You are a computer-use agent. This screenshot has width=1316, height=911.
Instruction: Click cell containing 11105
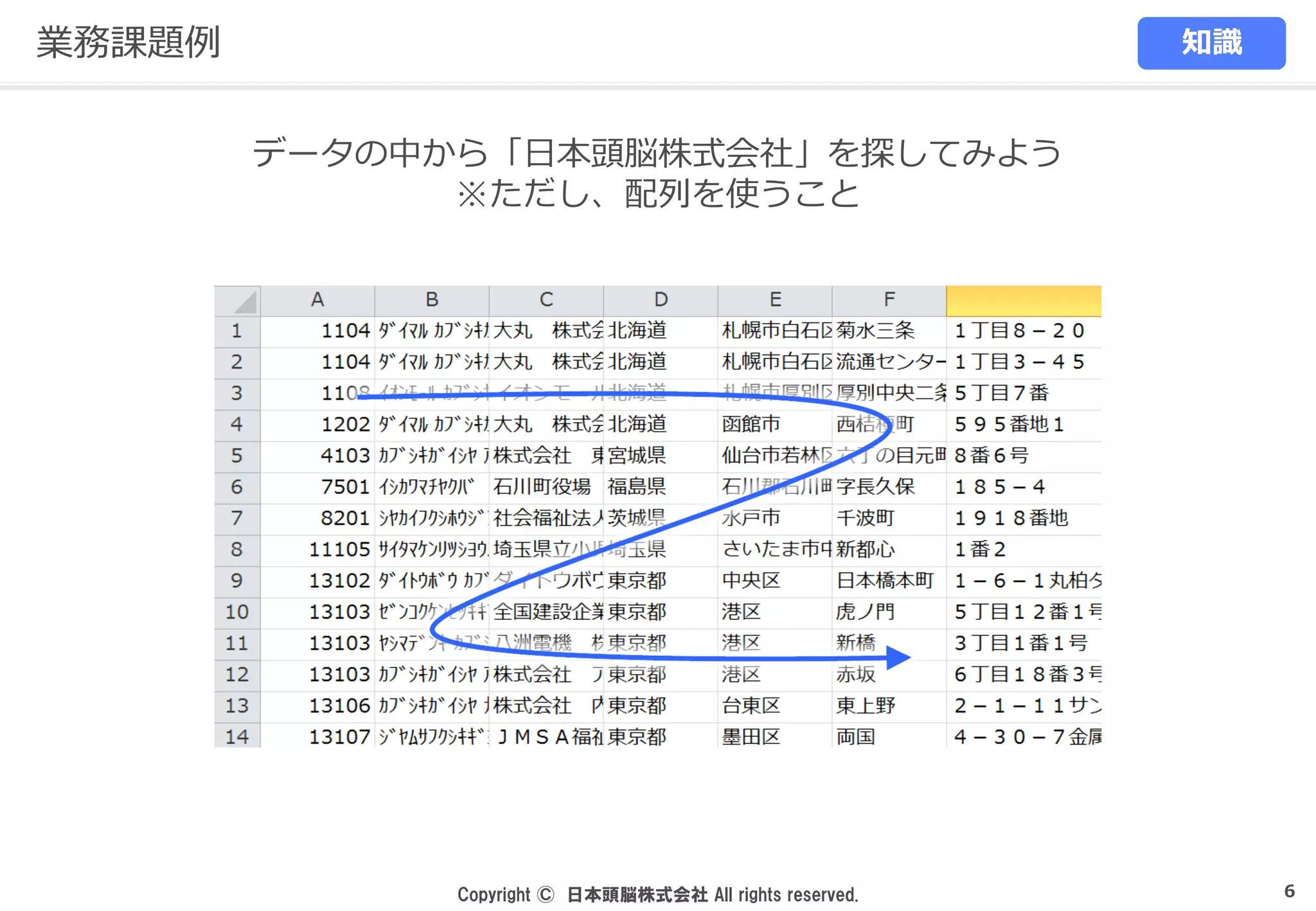pyautogui.click(x=317, y=551)
